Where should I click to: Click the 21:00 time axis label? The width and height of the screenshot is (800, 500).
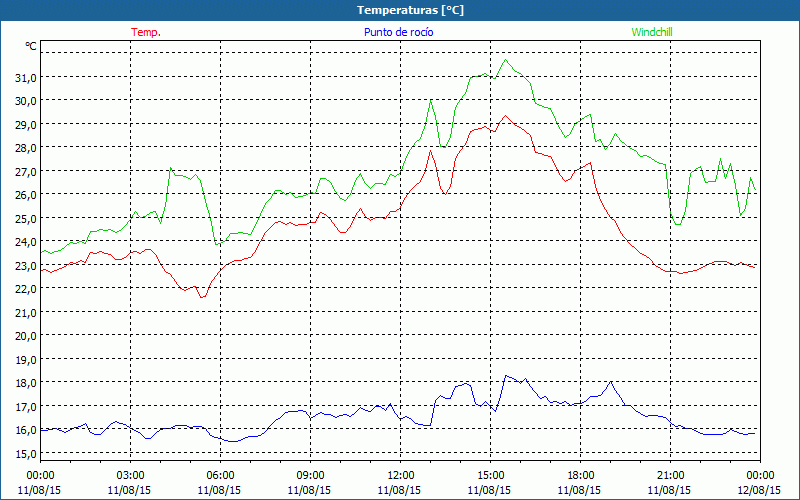tap(670, 476)
